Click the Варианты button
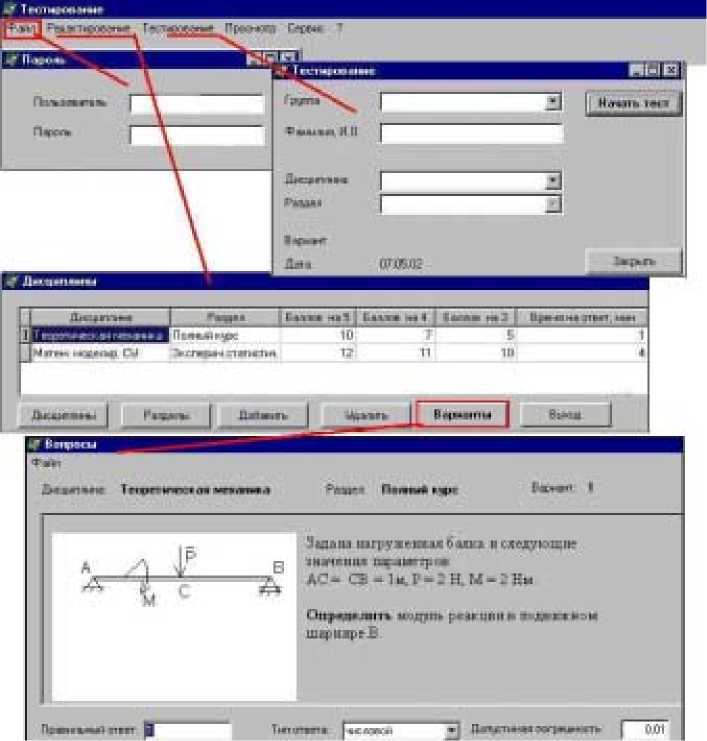Screen dimensions: 707x741 tap(463, 414)
